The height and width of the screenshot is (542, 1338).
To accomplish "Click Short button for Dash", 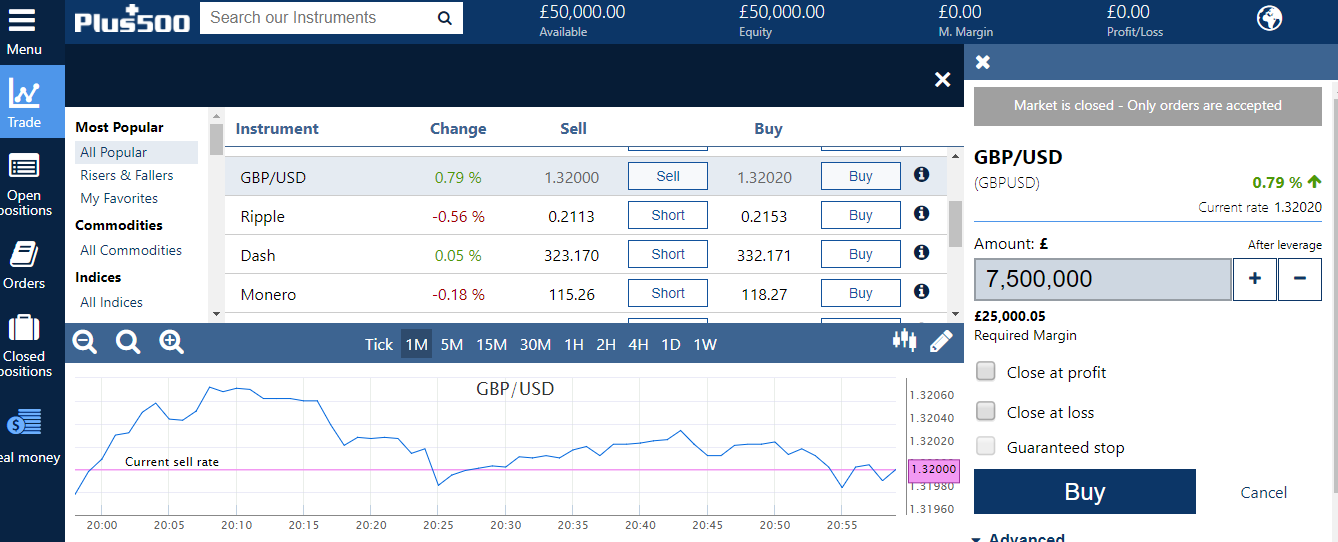I will (668, 254).
